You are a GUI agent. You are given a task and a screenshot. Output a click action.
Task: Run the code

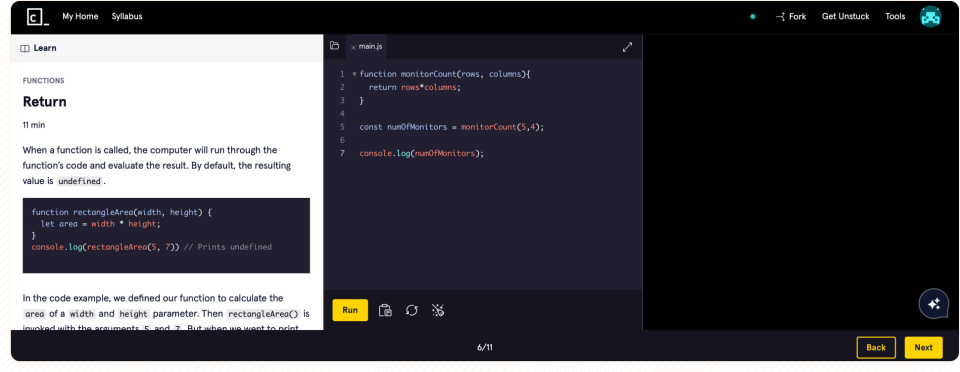coord(350,310)
